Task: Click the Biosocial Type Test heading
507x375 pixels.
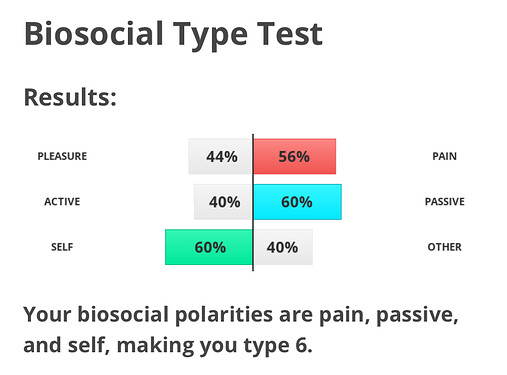Action: point(173,35)
